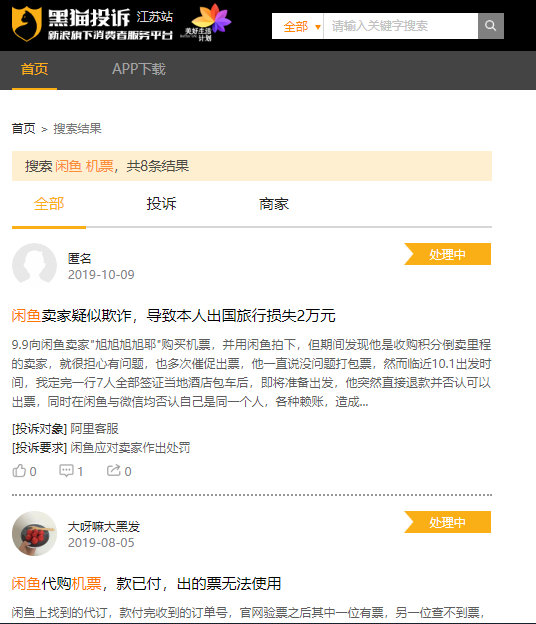Image resolution: width=536 pixels, height=624 pixels.
Task: Open the complaint titled 闲鱼代购机票，款已付
Action: coord(146,584)
